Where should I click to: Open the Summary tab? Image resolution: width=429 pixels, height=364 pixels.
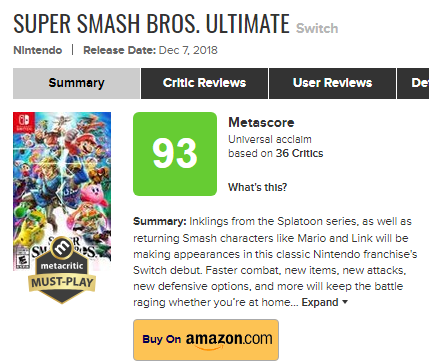(x=76, y=83)
